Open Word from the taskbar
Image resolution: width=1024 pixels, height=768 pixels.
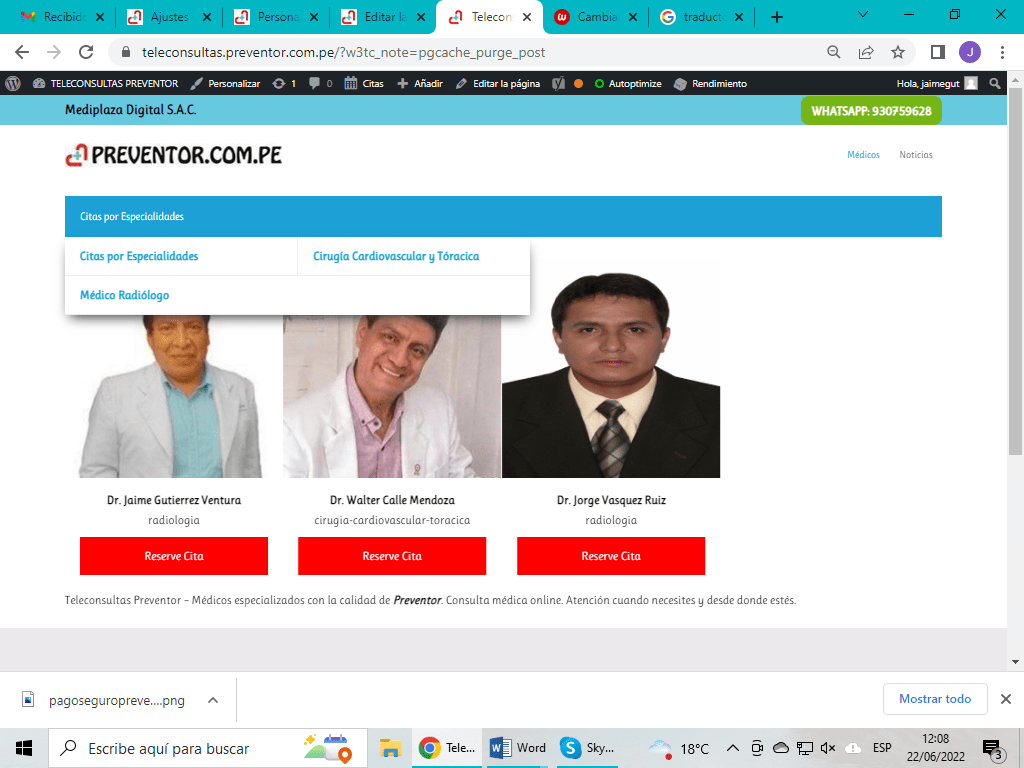click(x=517, y=748)
